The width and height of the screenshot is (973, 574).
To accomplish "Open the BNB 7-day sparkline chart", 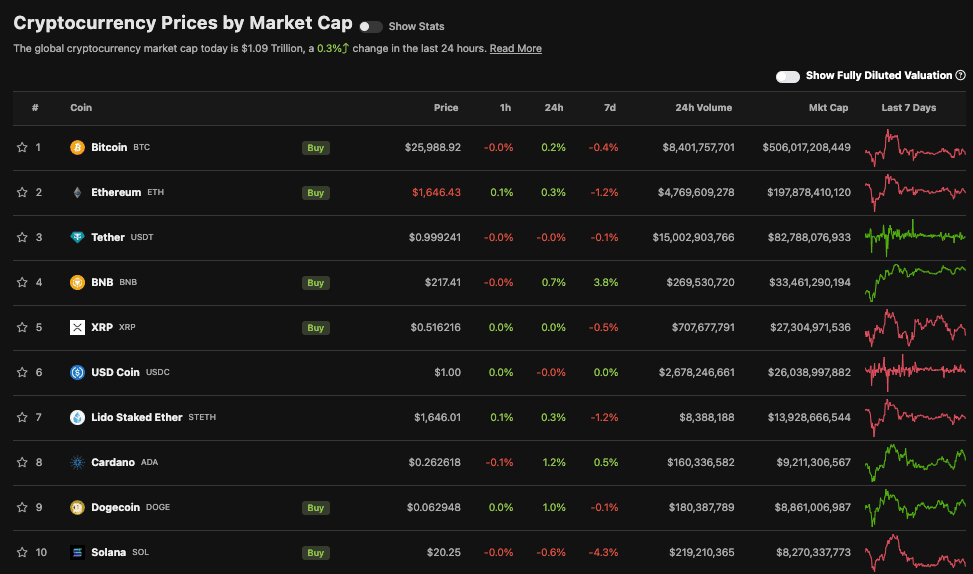I will 915,282.
